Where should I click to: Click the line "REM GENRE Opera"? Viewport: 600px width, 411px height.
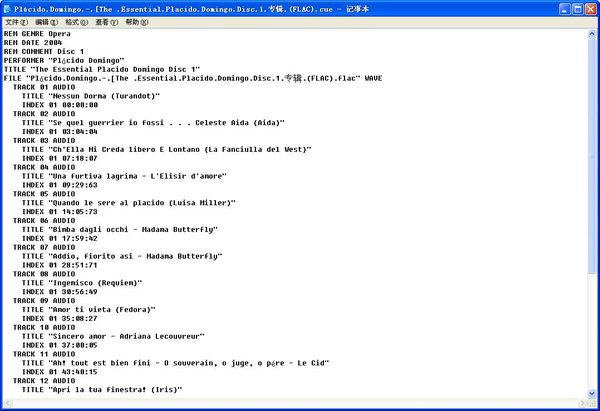click(37, 34)
